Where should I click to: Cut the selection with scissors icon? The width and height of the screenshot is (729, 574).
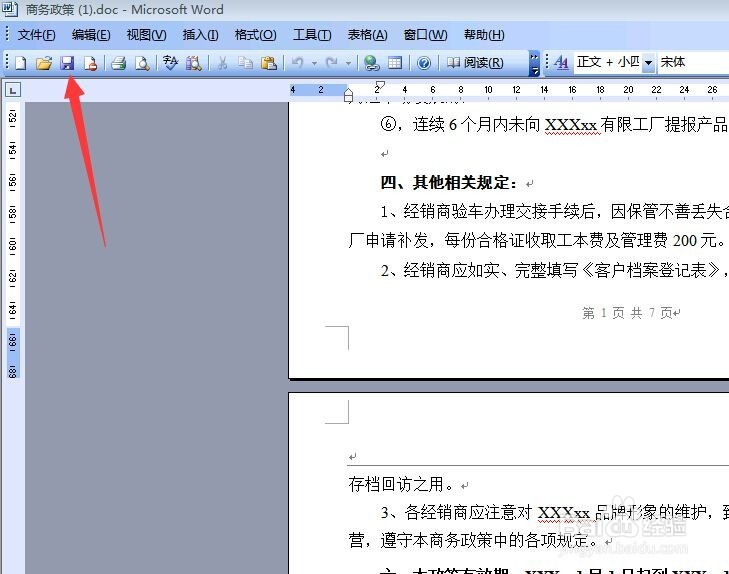tap(222, 63)
